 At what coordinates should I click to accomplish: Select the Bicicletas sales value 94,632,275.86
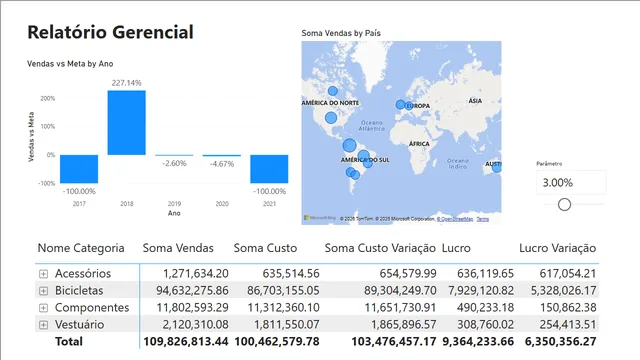[192, 291]
